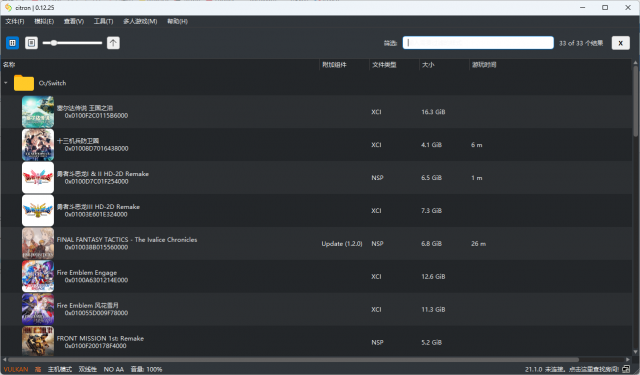Screen dimensions: 640x375
Task: Open the 帮助(H) menu
Action: tap(177, 21)
